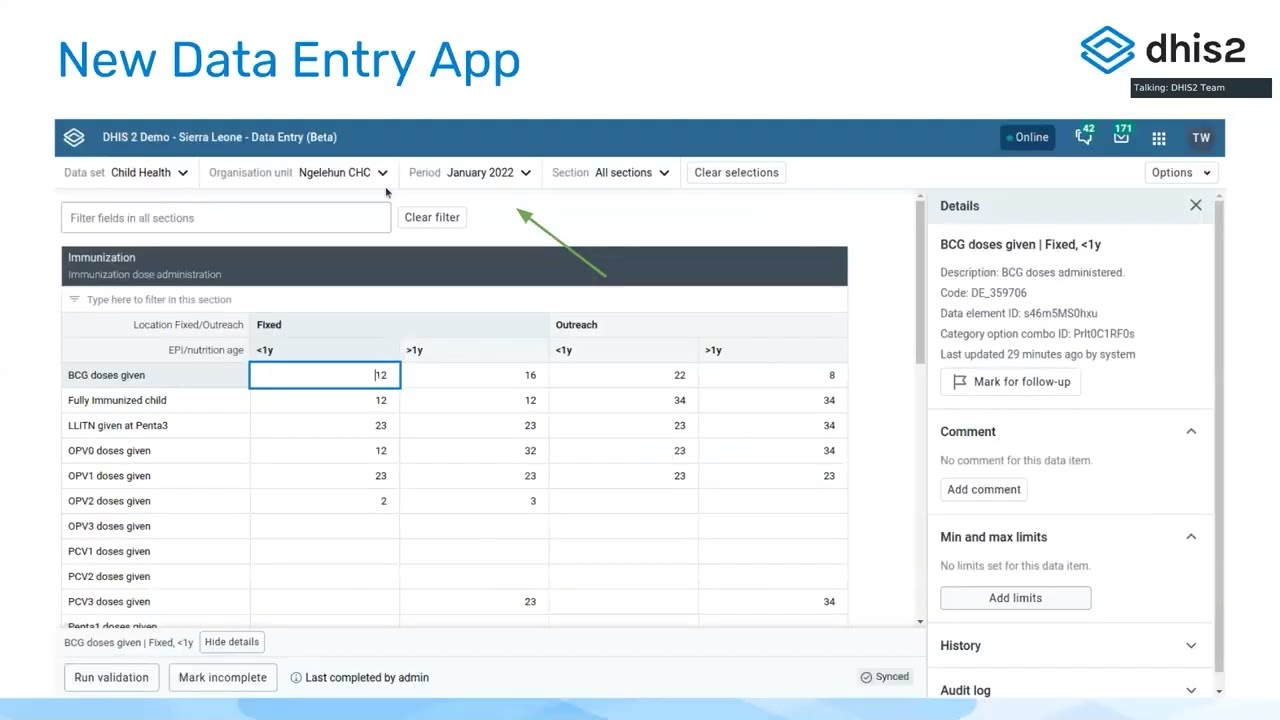
Task: Select PCV3 doses given Fixed >1y cell with 23
Action: coord(474,602)
